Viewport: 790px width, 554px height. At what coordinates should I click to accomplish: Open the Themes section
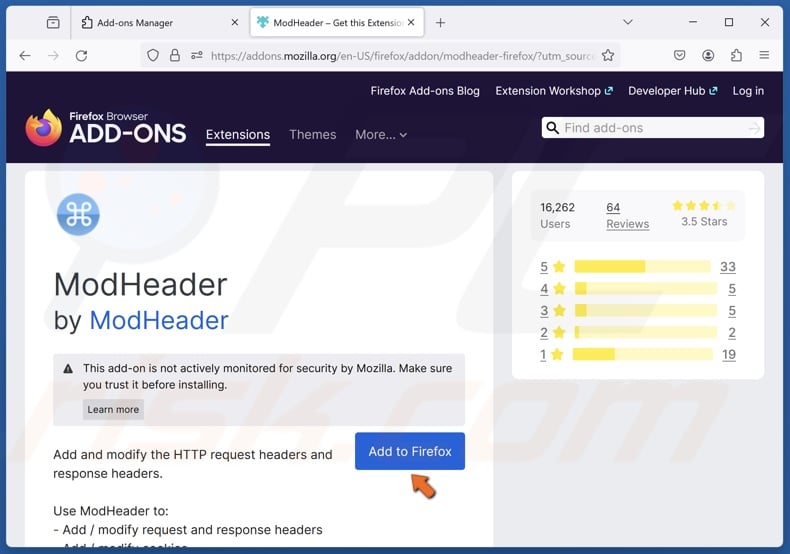pos(312,135)
